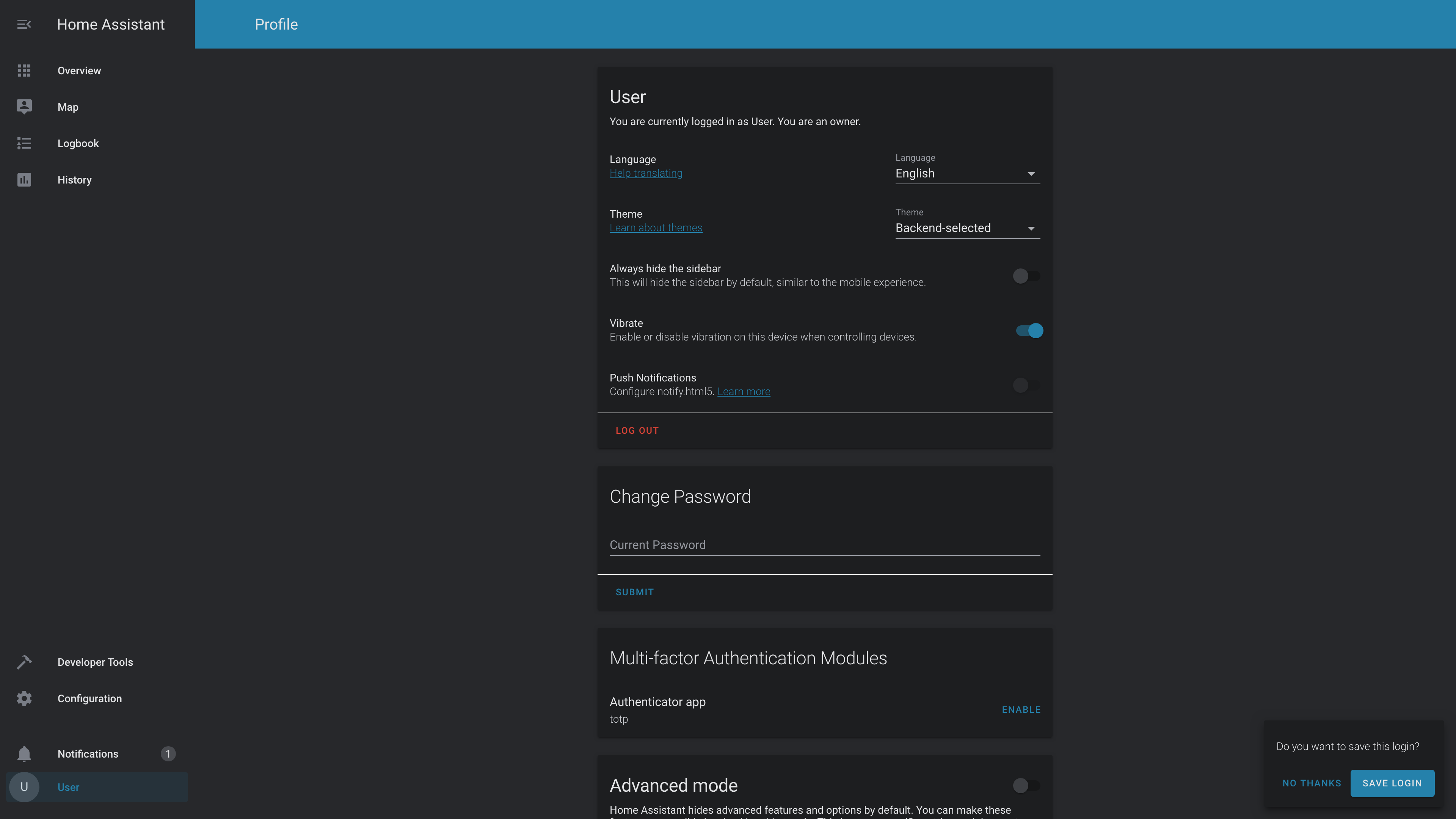The width and height of the screenshot is (1456, 819).
Task: Select Logbook in the sidebar
Action: pyautogui.click(x=78, y=144)
